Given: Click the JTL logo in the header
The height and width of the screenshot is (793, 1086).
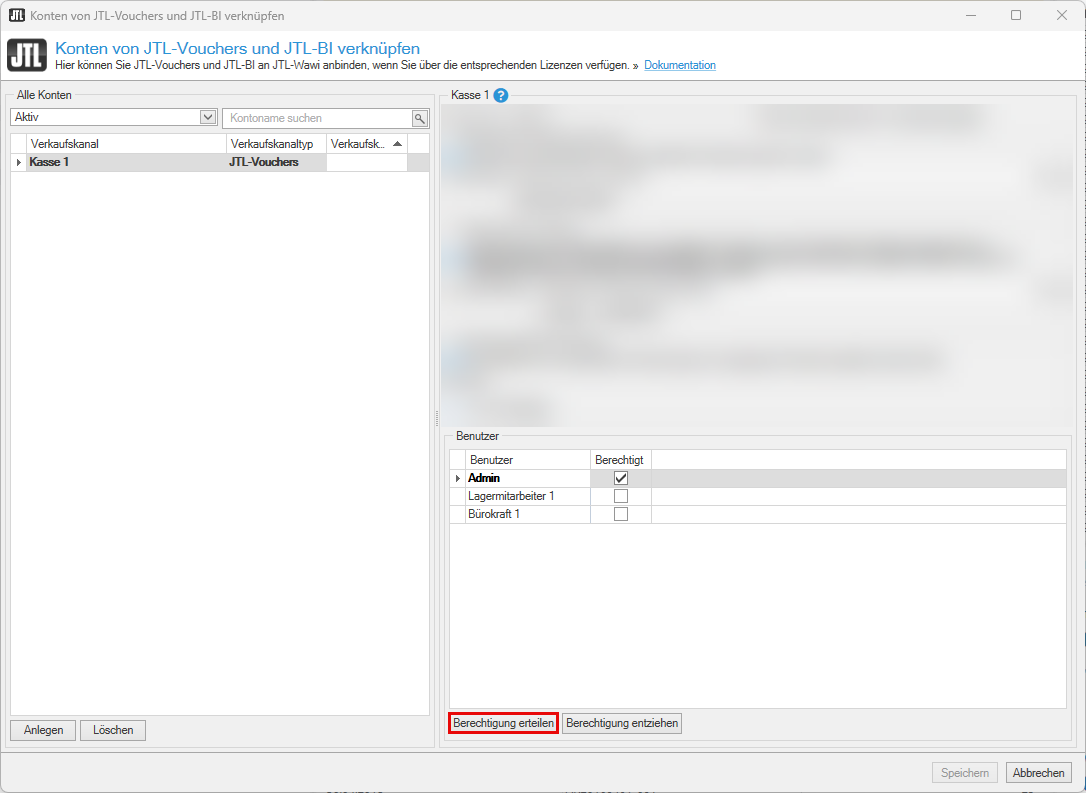Looking at the screenshot, I should [x=26, y=55].
